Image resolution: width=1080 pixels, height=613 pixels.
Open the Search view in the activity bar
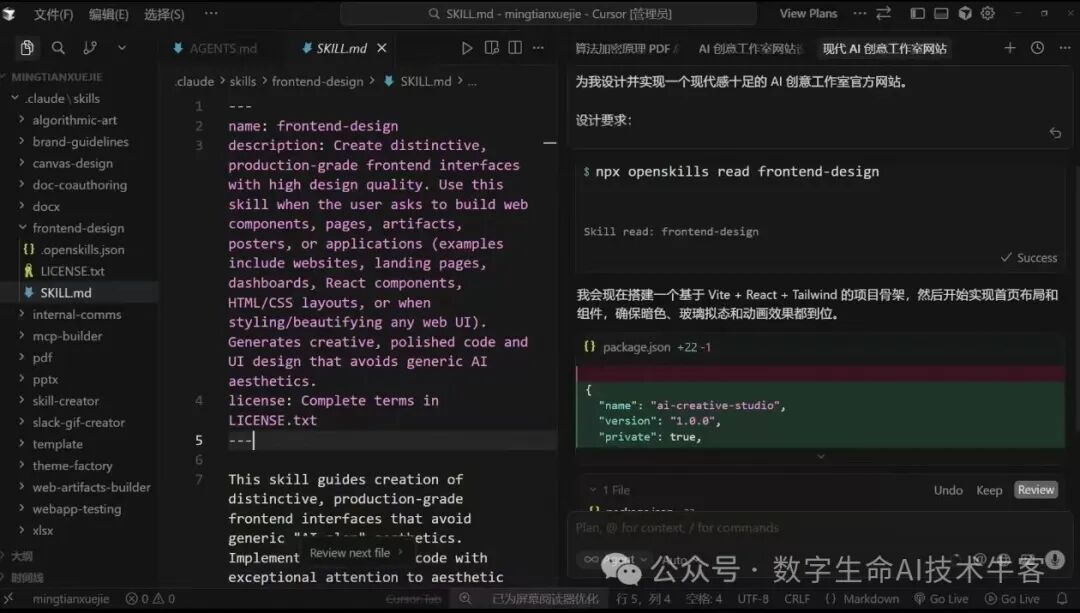[57, 47]
